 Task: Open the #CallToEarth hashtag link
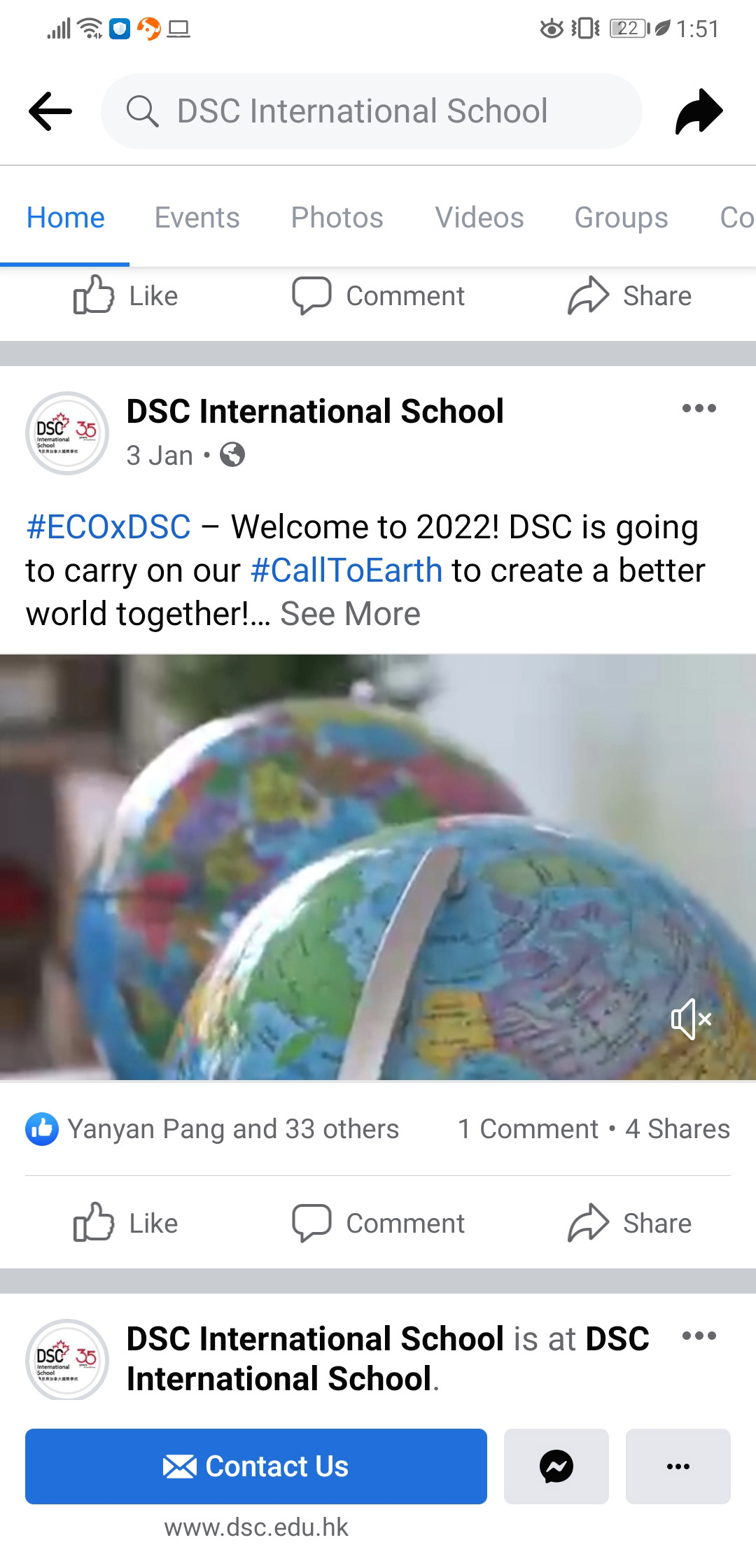click(346, 570)
